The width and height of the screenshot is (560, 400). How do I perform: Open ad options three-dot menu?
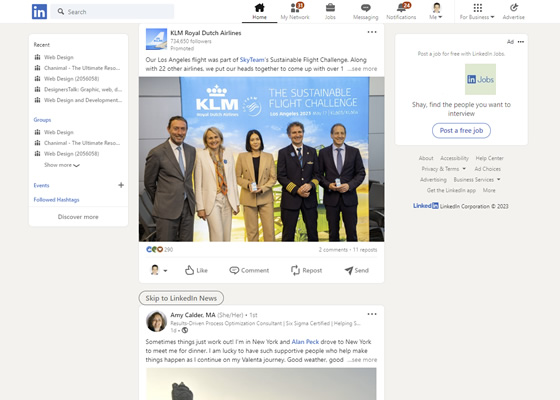click(521, 42)
